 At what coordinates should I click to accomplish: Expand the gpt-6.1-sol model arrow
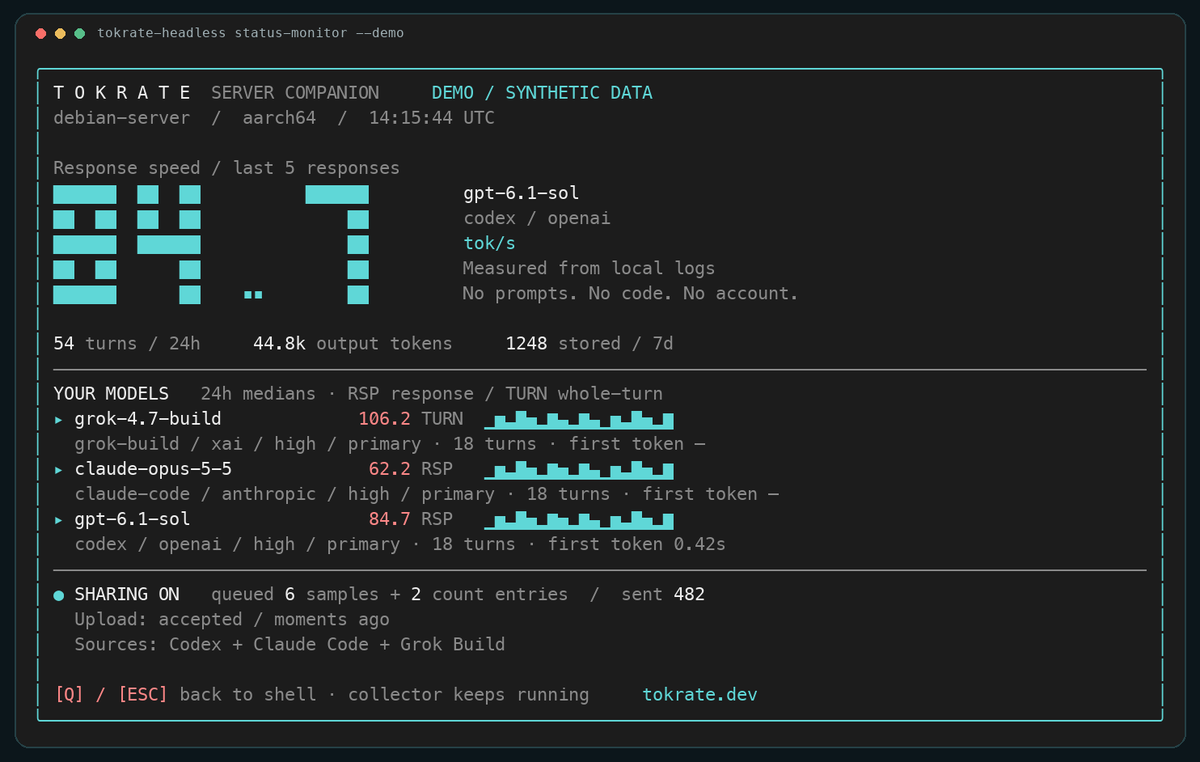pos(58,519)
